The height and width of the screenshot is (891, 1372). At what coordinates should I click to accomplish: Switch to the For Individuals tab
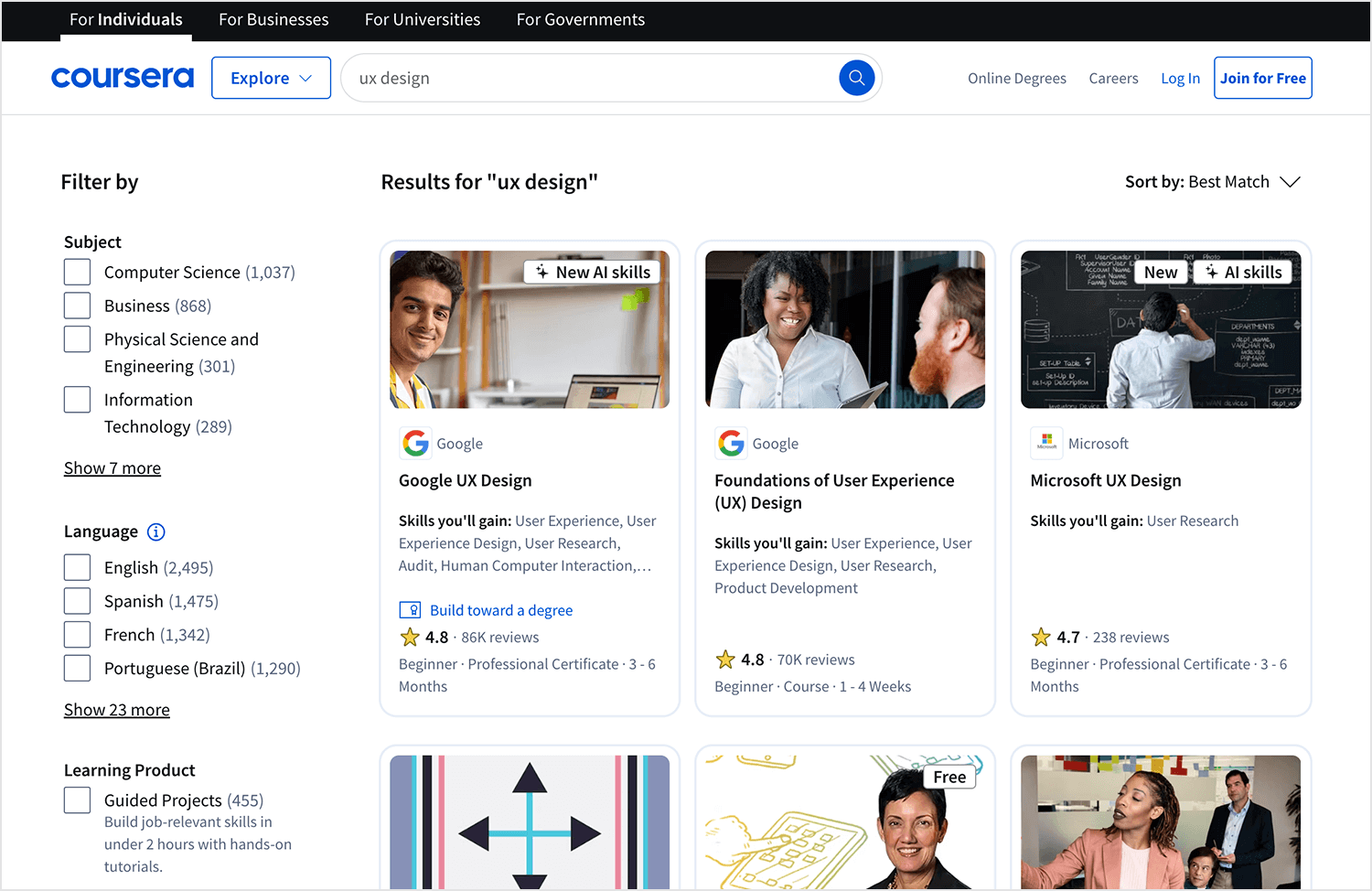(x=126, y=20)
